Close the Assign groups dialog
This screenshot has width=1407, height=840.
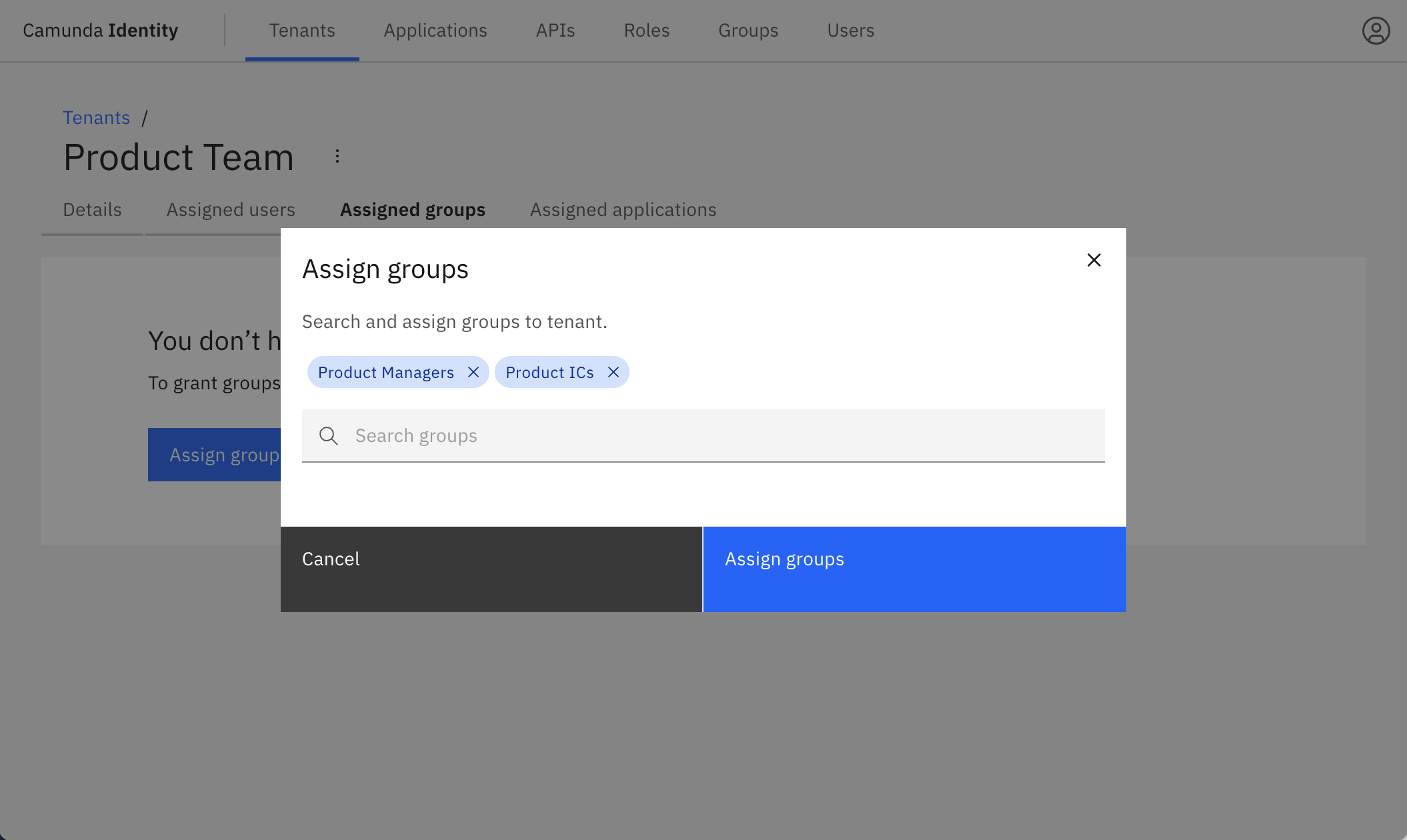(x=1093, y=260)
